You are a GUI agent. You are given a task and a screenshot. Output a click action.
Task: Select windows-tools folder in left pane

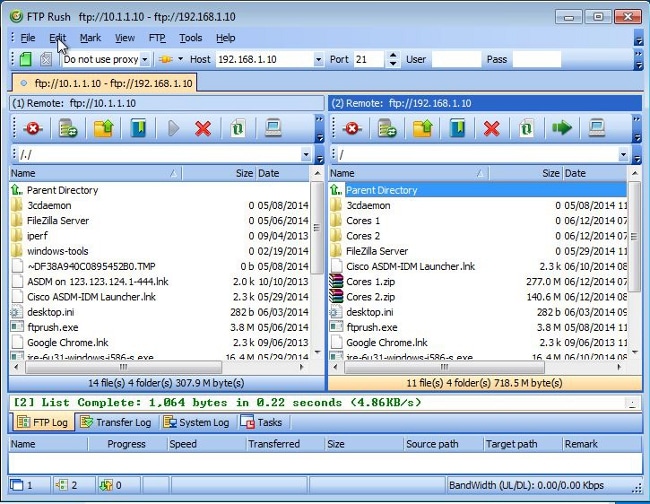(58, 251)
